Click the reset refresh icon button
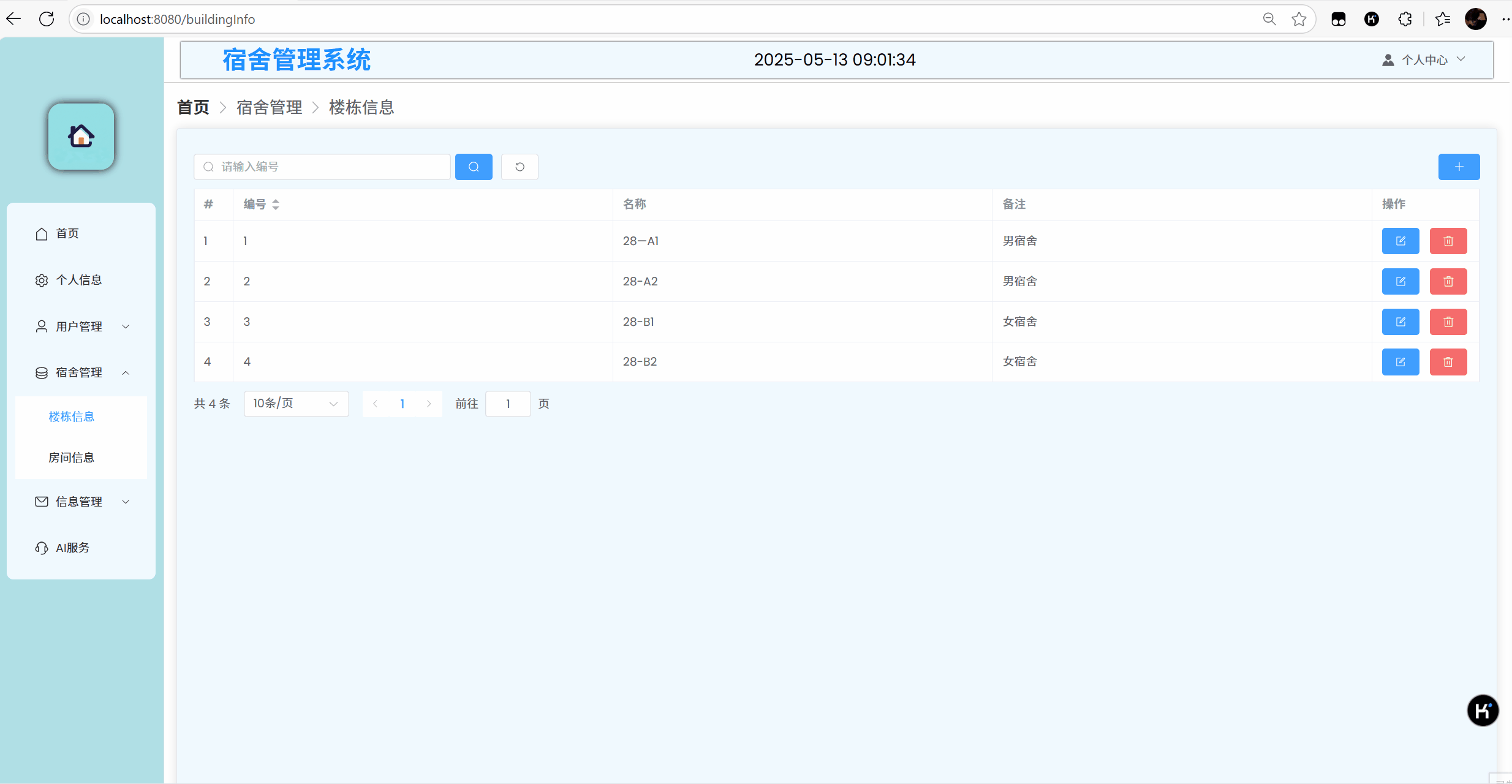This screenshot has height=784, width=1512. pos(520,167)
